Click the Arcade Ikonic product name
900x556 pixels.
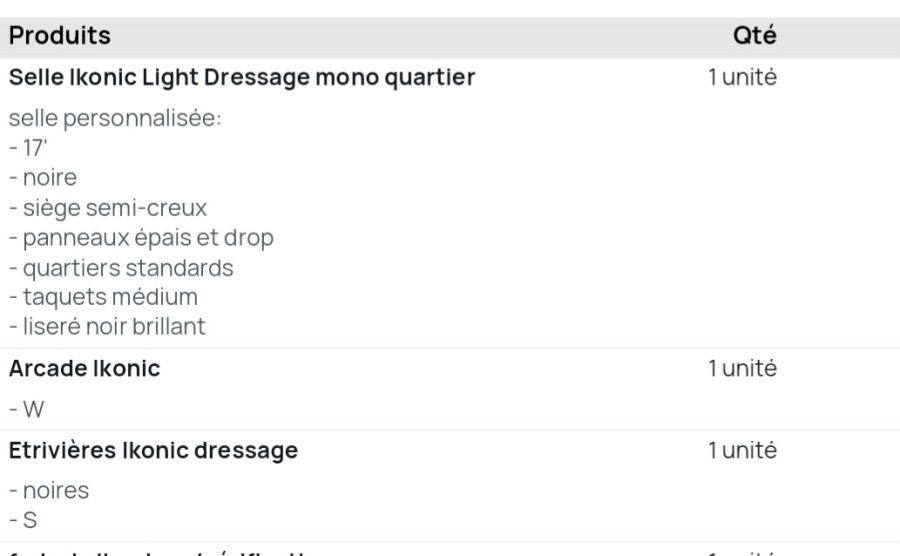(84, 368)
